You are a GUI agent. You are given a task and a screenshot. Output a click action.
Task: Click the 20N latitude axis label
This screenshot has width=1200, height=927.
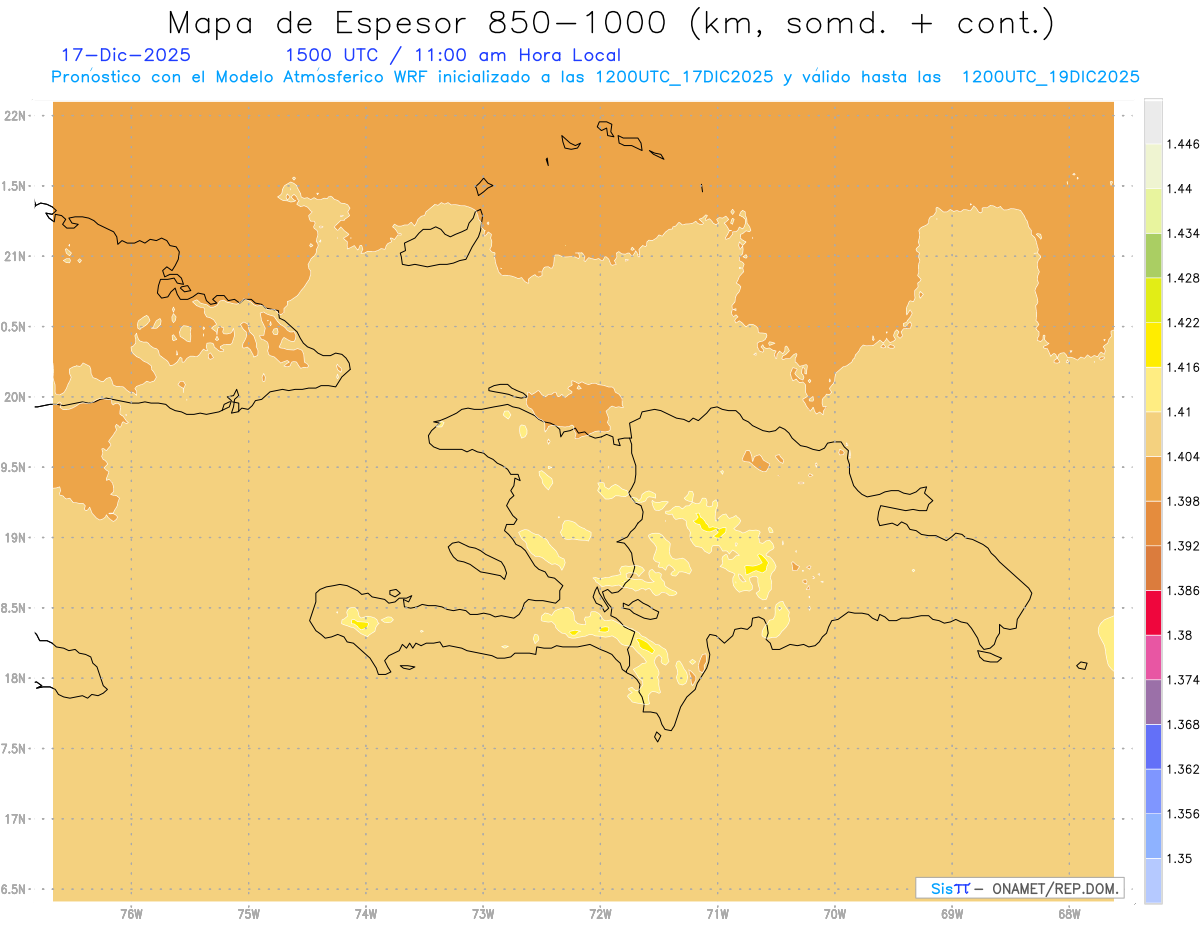(x=16, y=397)
